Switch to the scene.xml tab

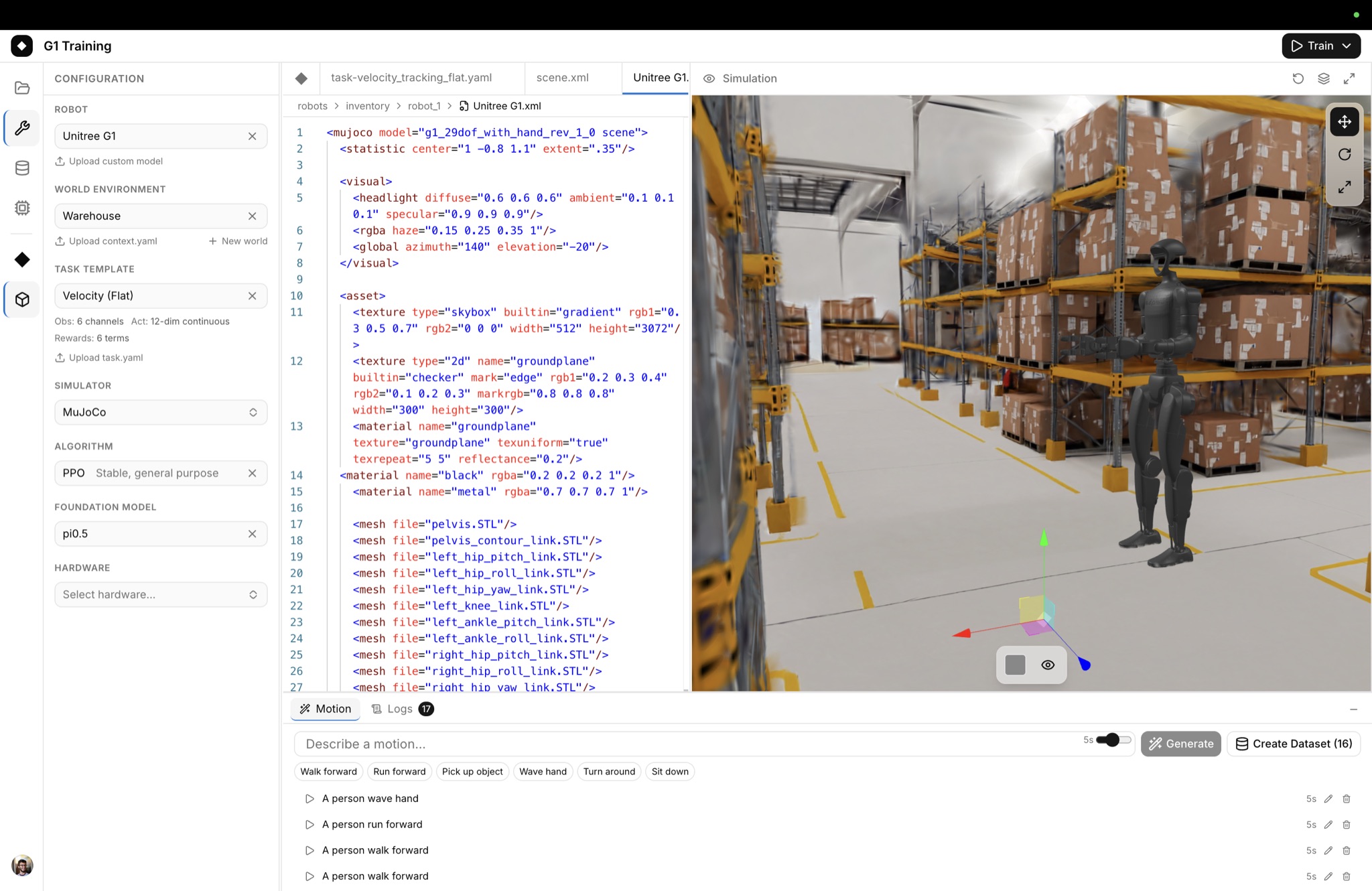click(x=562, y=78)
